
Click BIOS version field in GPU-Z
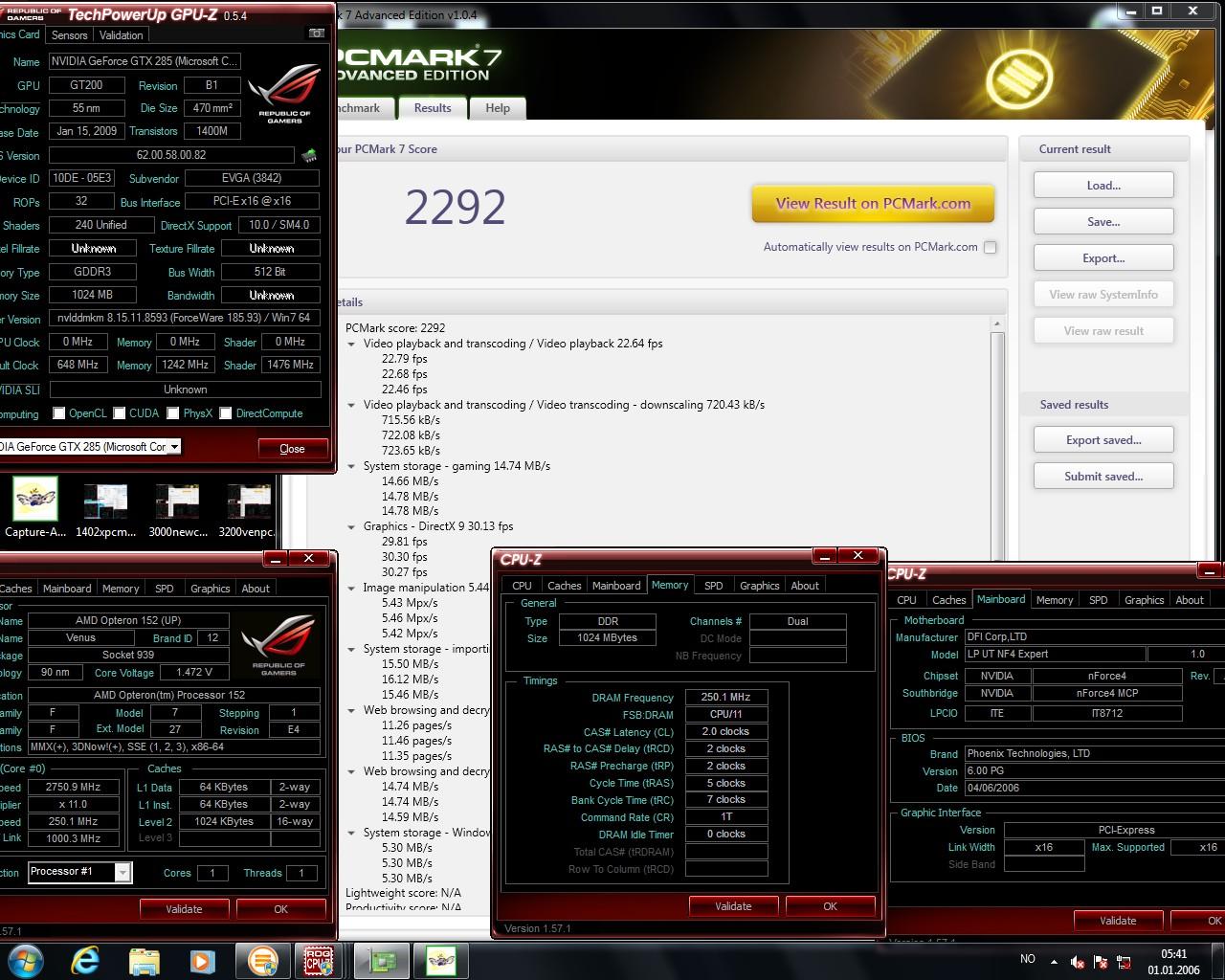click(x=171, y=155)
